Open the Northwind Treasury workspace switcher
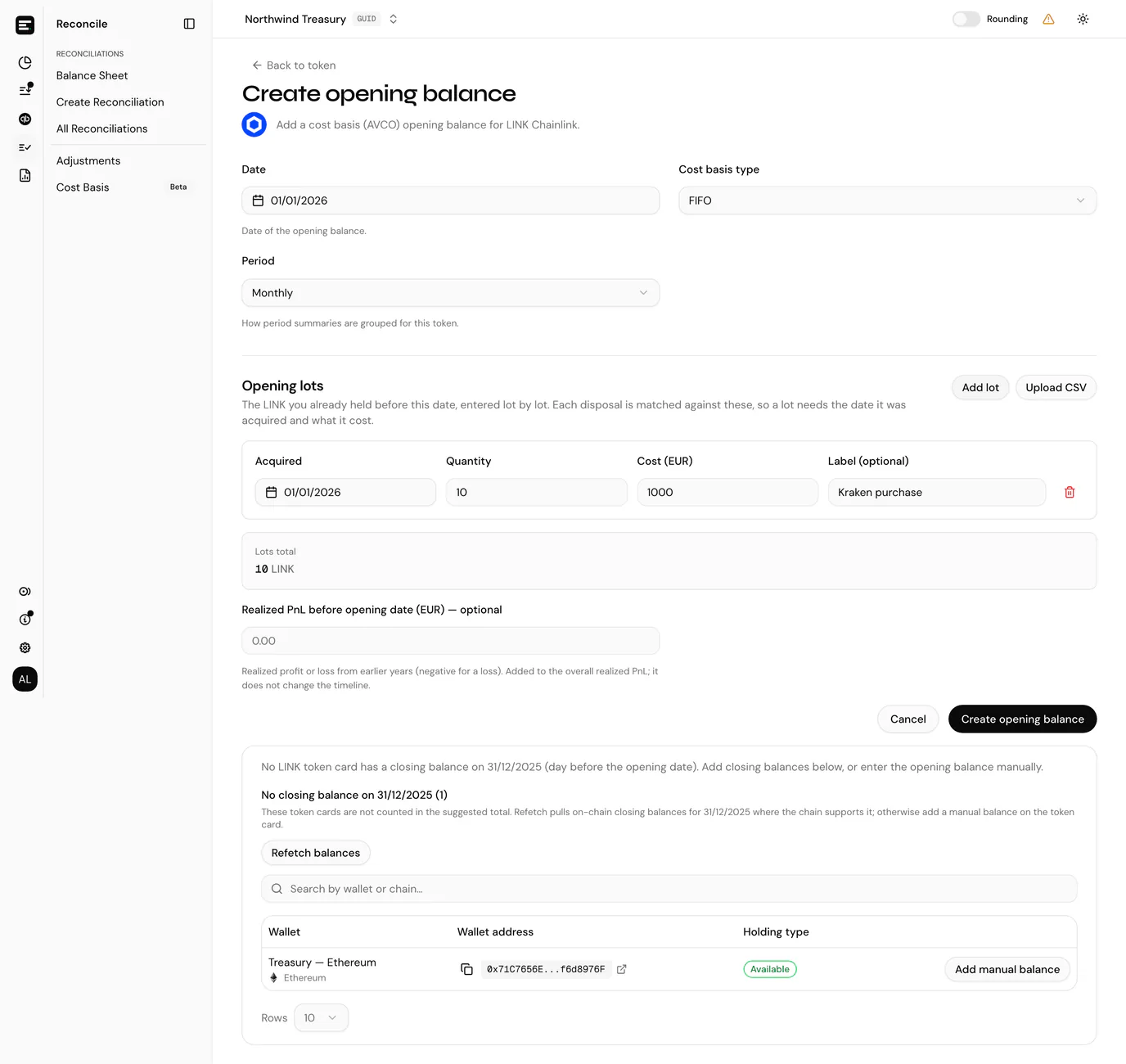Viewport: 1126px width, 1064px height. pos(321,19)
